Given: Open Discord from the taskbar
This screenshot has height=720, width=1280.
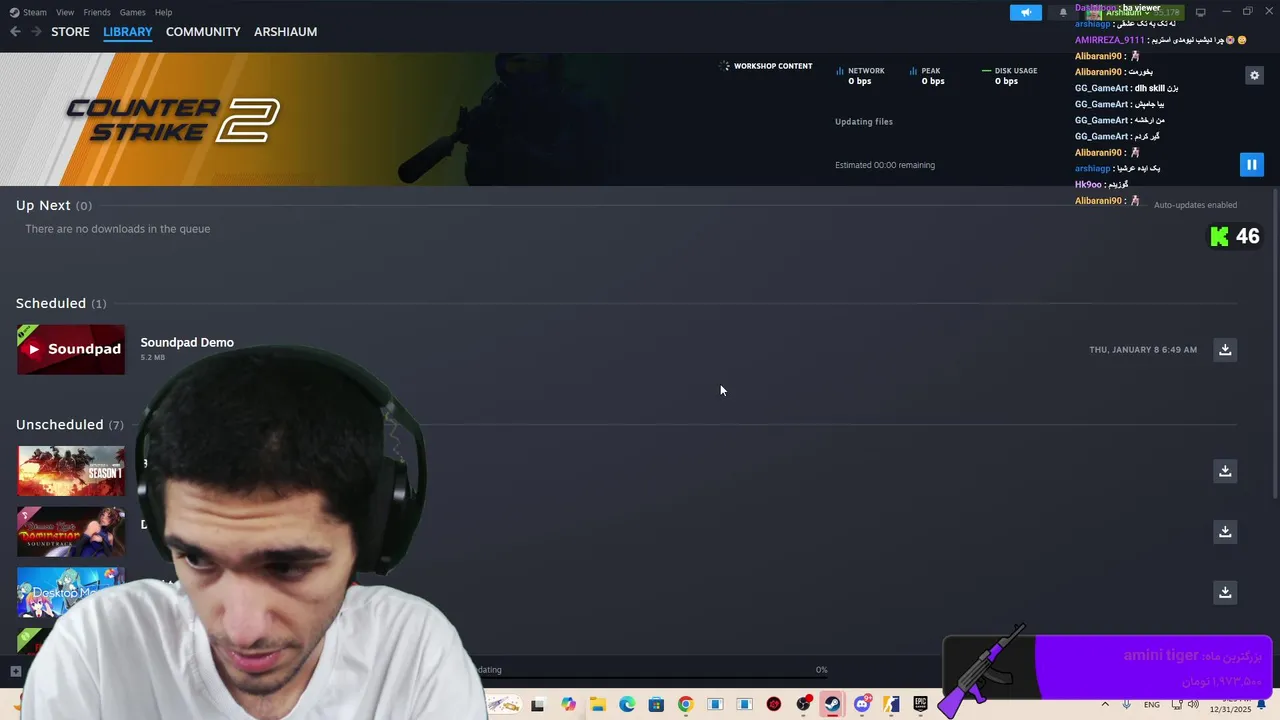Looking at the screenshot, I should pyautogui.click(x=862, y=705).
